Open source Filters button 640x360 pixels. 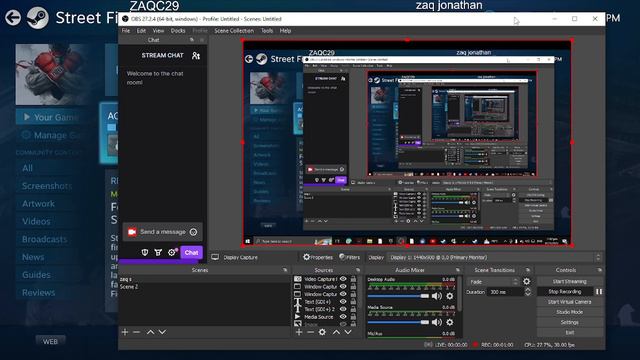tap(349, 257)
